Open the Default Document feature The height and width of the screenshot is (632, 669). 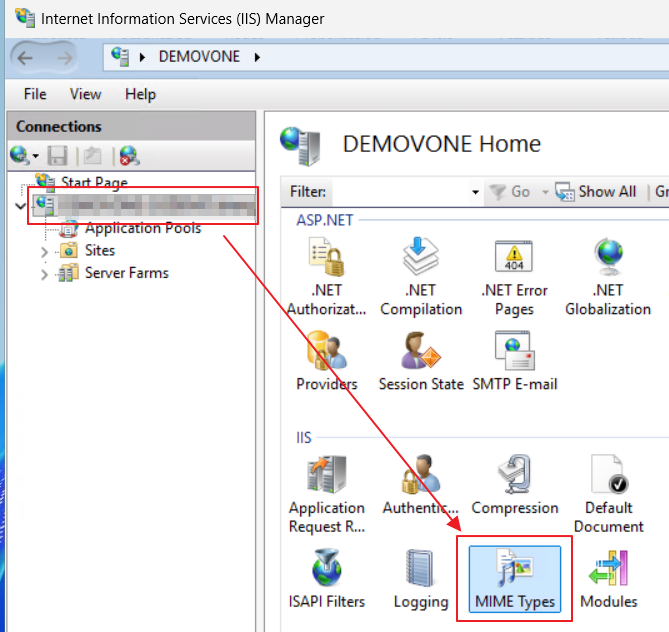pyautogui.click(x=608, y=494)
